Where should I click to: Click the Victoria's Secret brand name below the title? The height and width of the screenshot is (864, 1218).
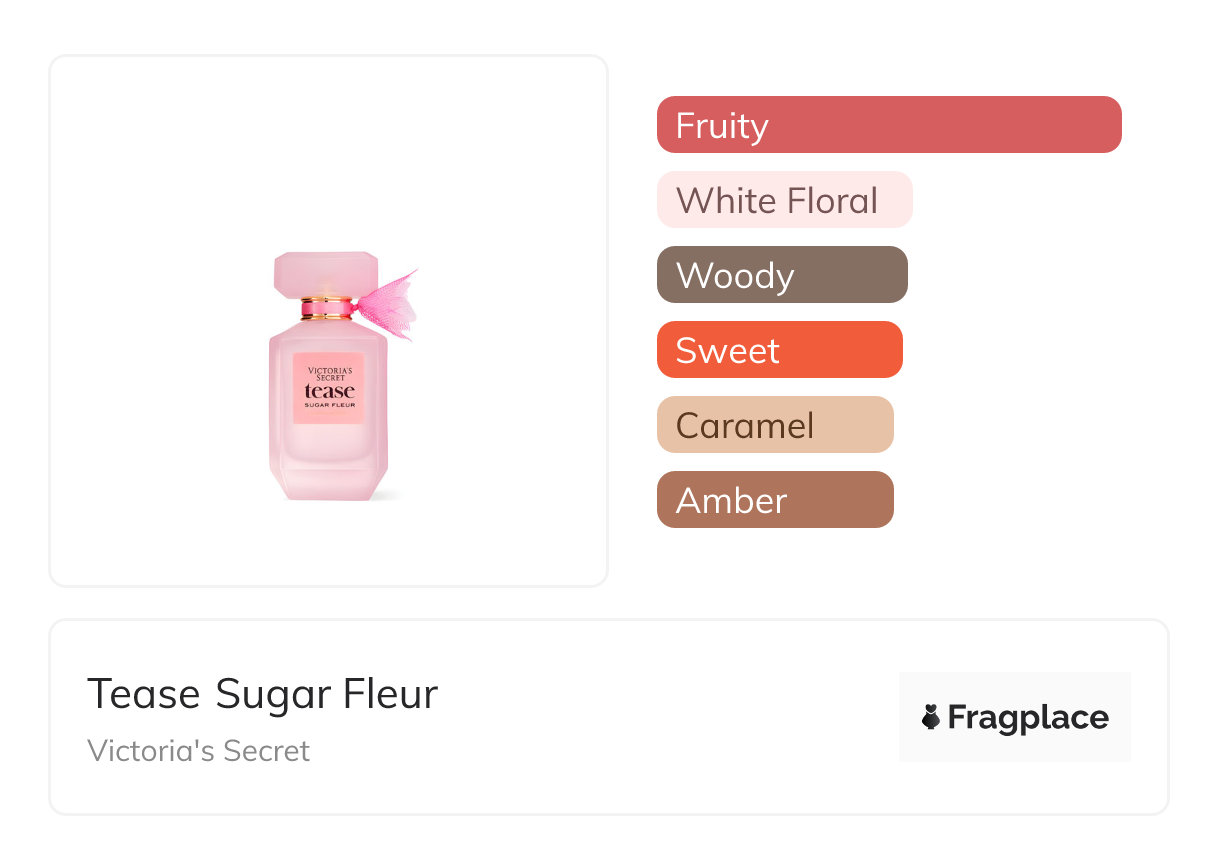tap(198, 751)
